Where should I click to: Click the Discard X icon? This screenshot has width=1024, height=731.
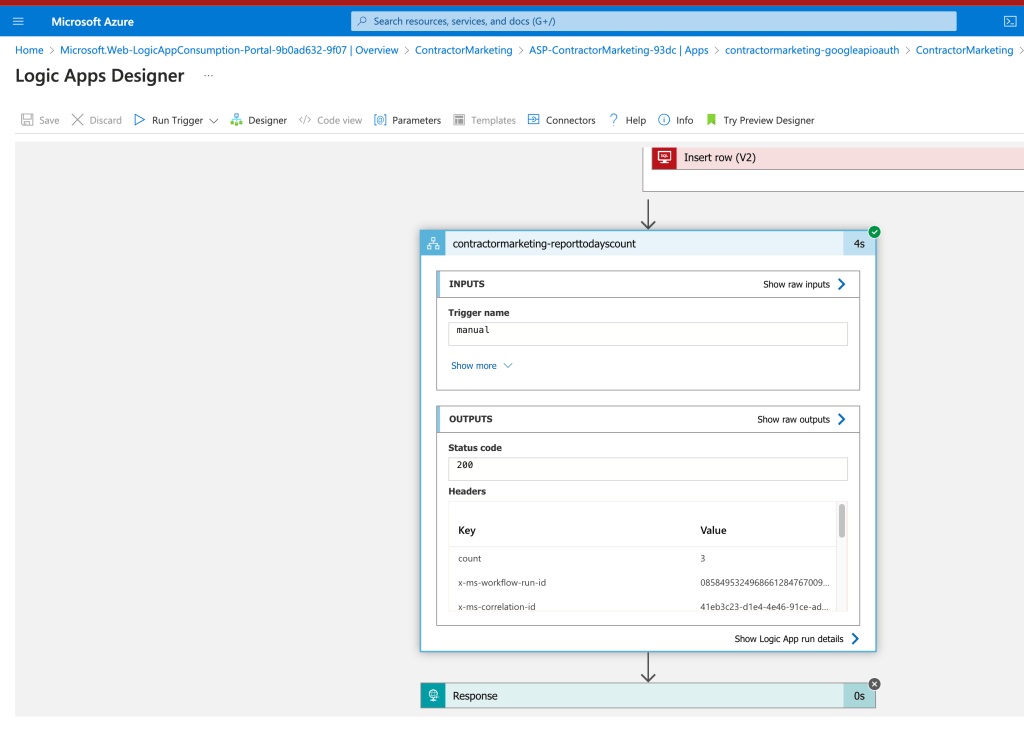[x=77, y=120]
